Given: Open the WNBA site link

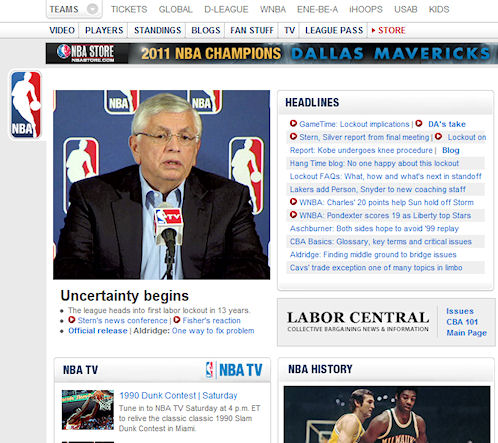Looking at the screenshot, I should tap(273, 9).
